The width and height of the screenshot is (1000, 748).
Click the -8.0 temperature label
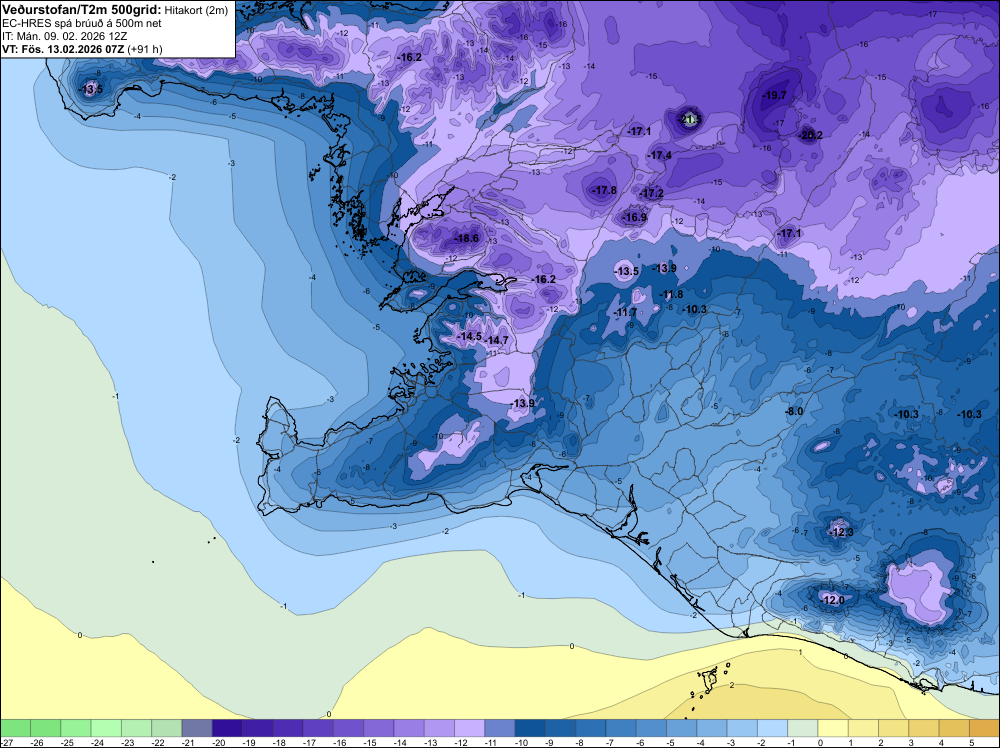tap(794, 412)
